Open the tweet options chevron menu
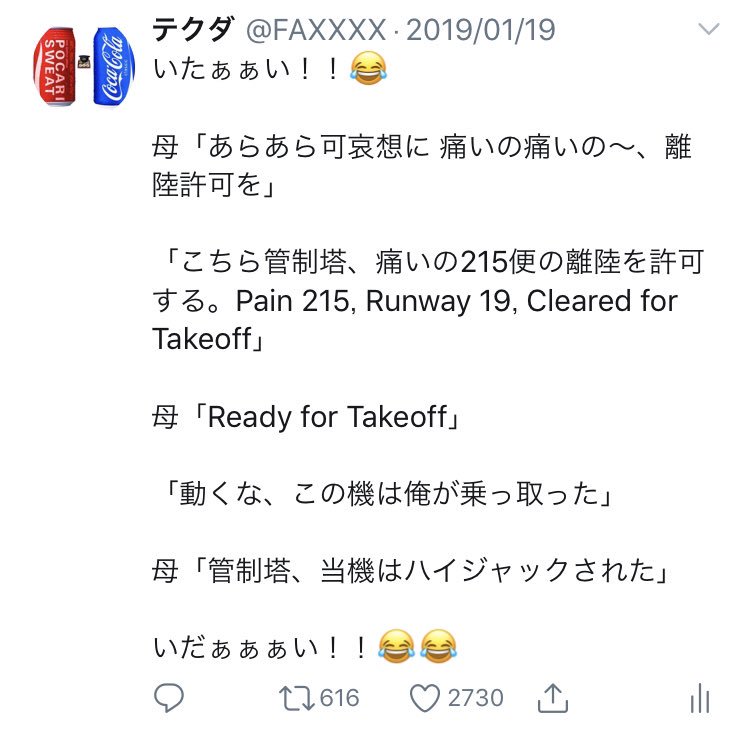750x730 pixels. 709,29
